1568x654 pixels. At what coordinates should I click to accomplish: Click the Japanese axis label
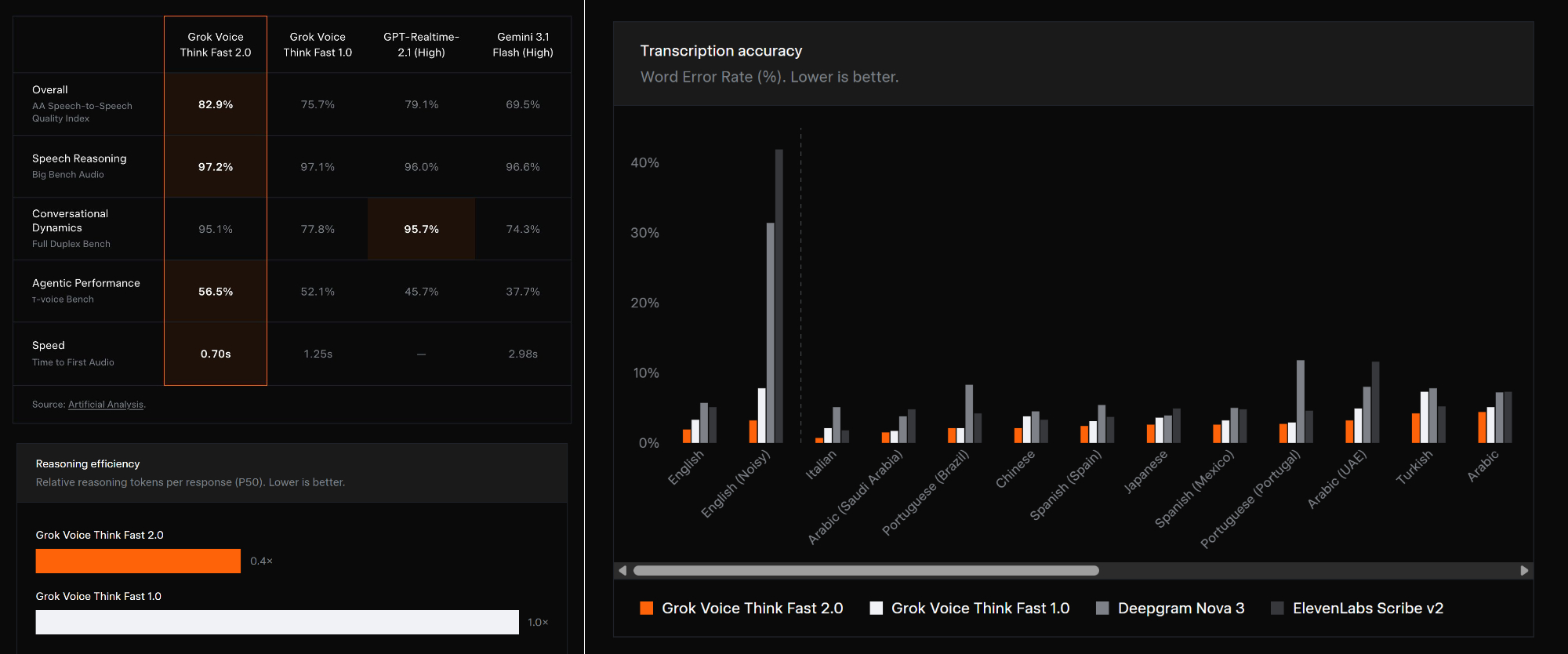(1145, 472)
